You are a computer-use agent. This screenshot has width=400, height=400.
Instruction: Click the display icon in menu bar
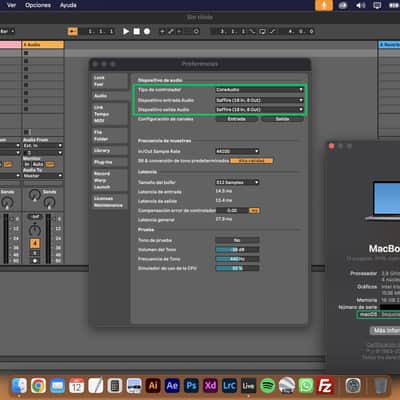coord(377,5)
